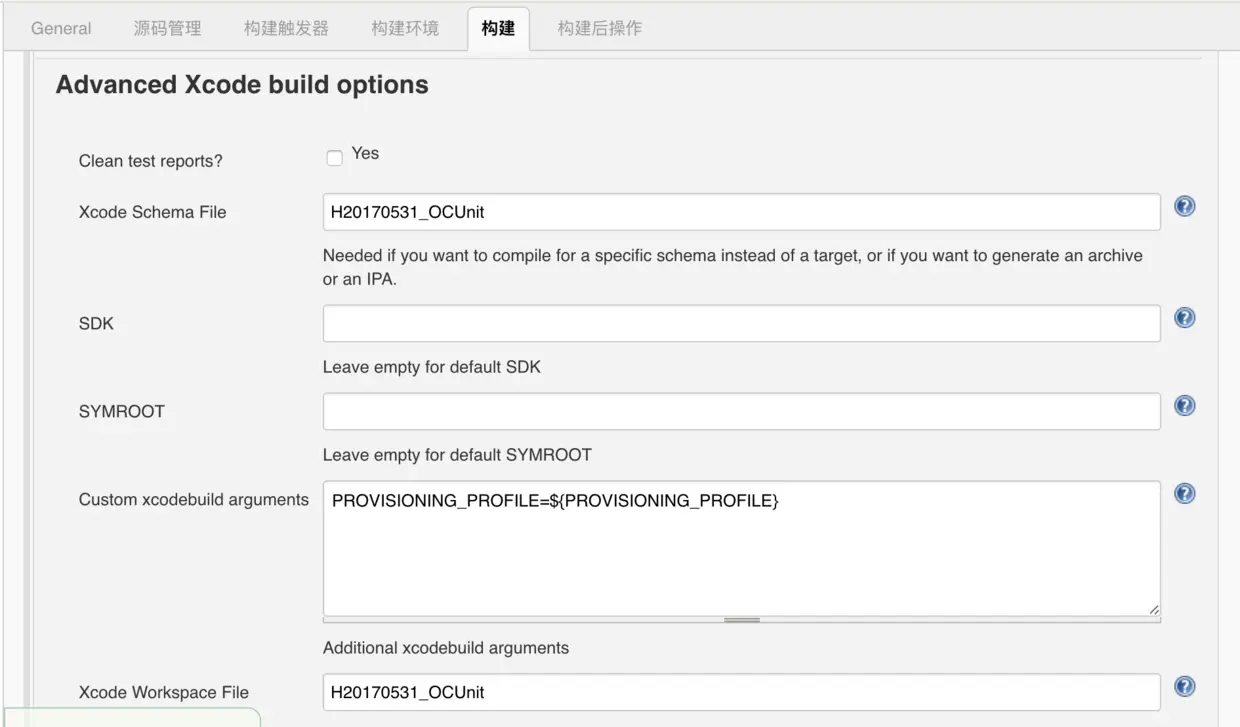Click the Xcode Schema File input field

(741, 212)
